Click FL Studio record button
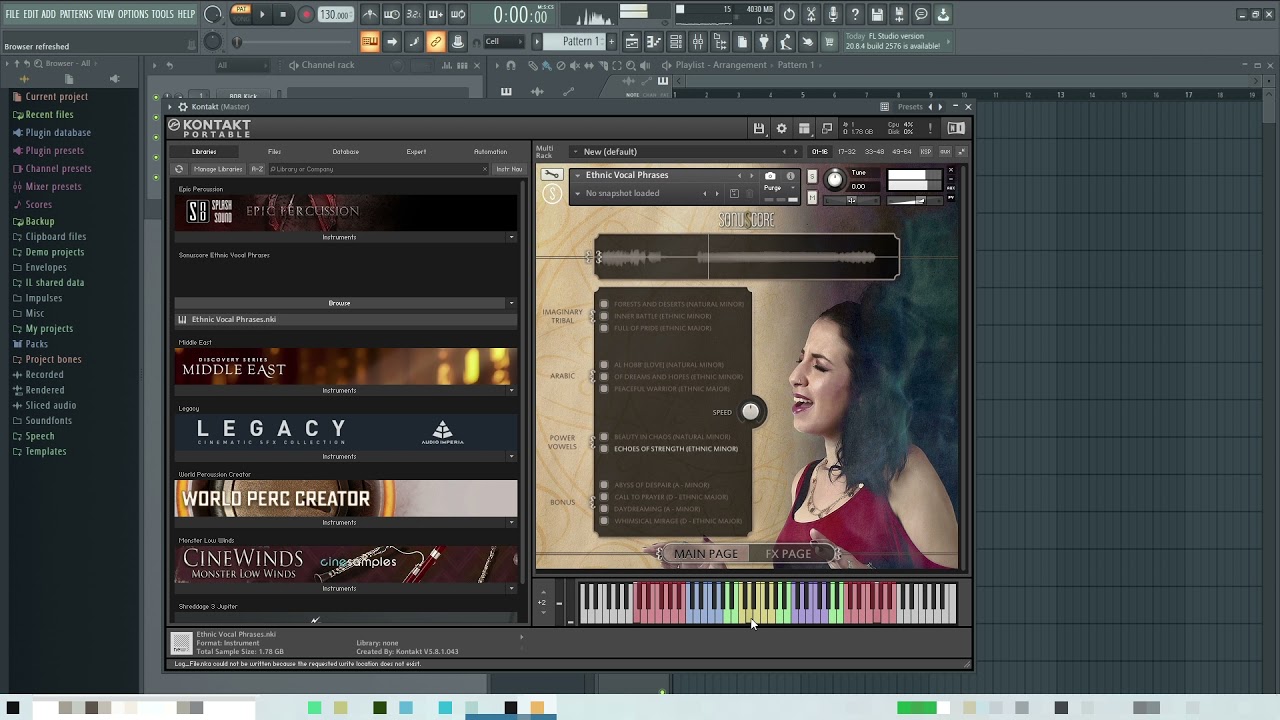This screenshot has width=1280, height=720. click(x=307, y=15)
